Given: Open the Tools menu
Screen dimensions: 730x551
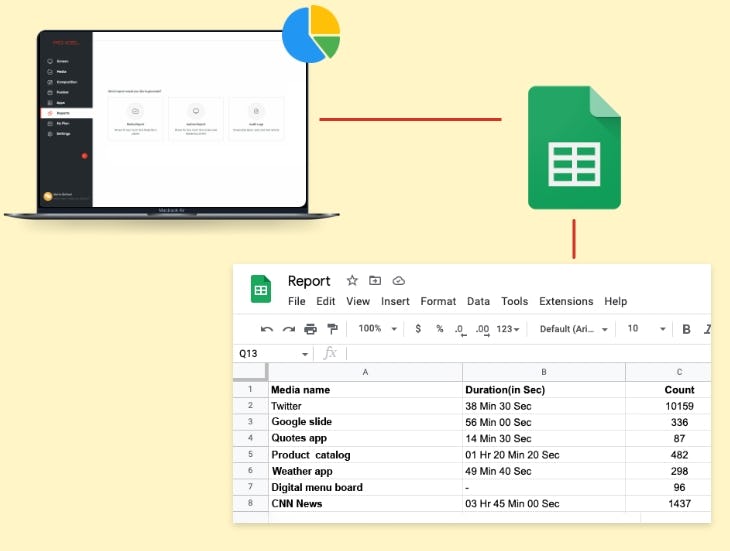Looking at the screenshot, I should pos(514,301).
